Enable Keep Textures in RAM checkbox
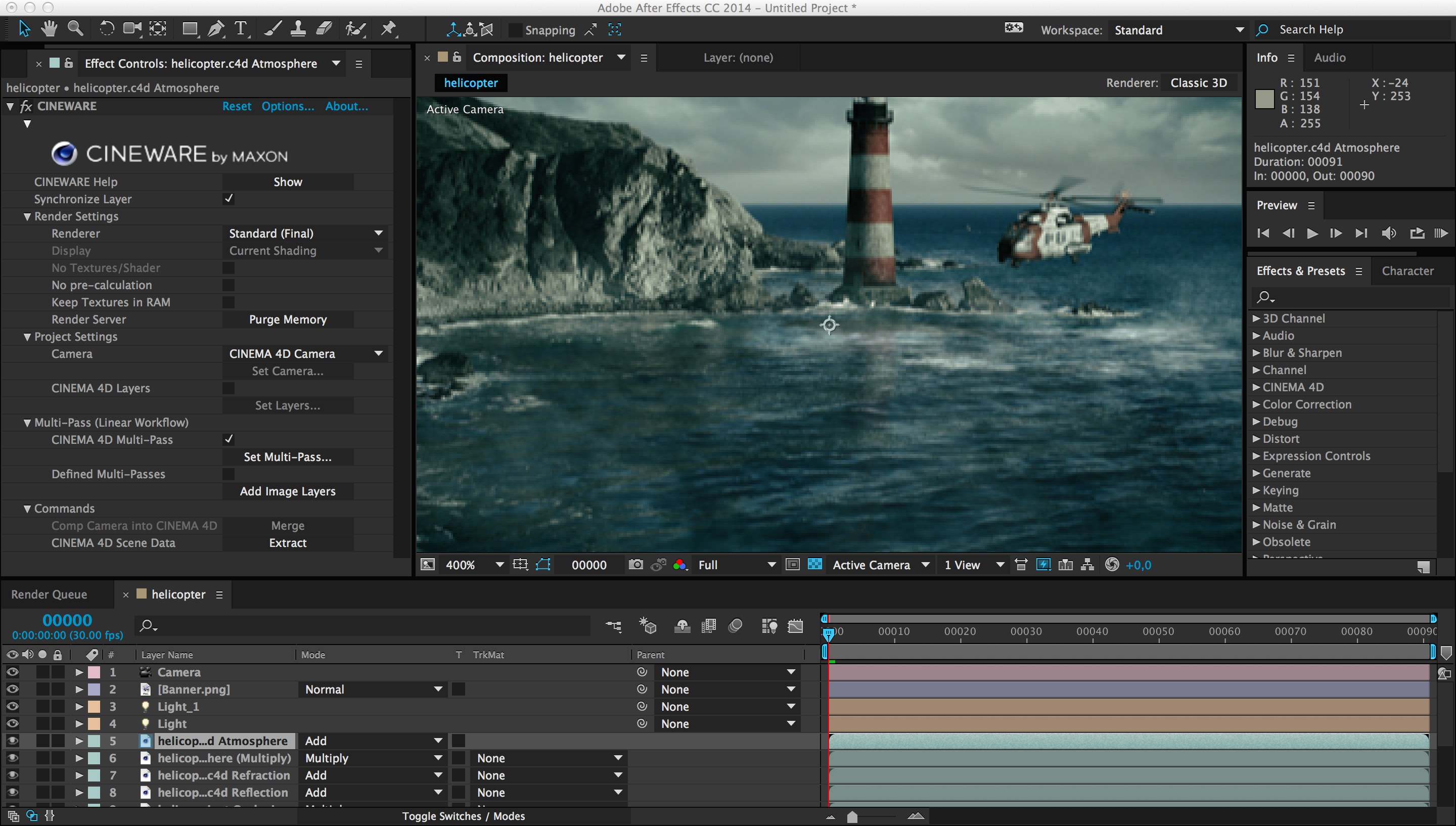 pos(229,302)
